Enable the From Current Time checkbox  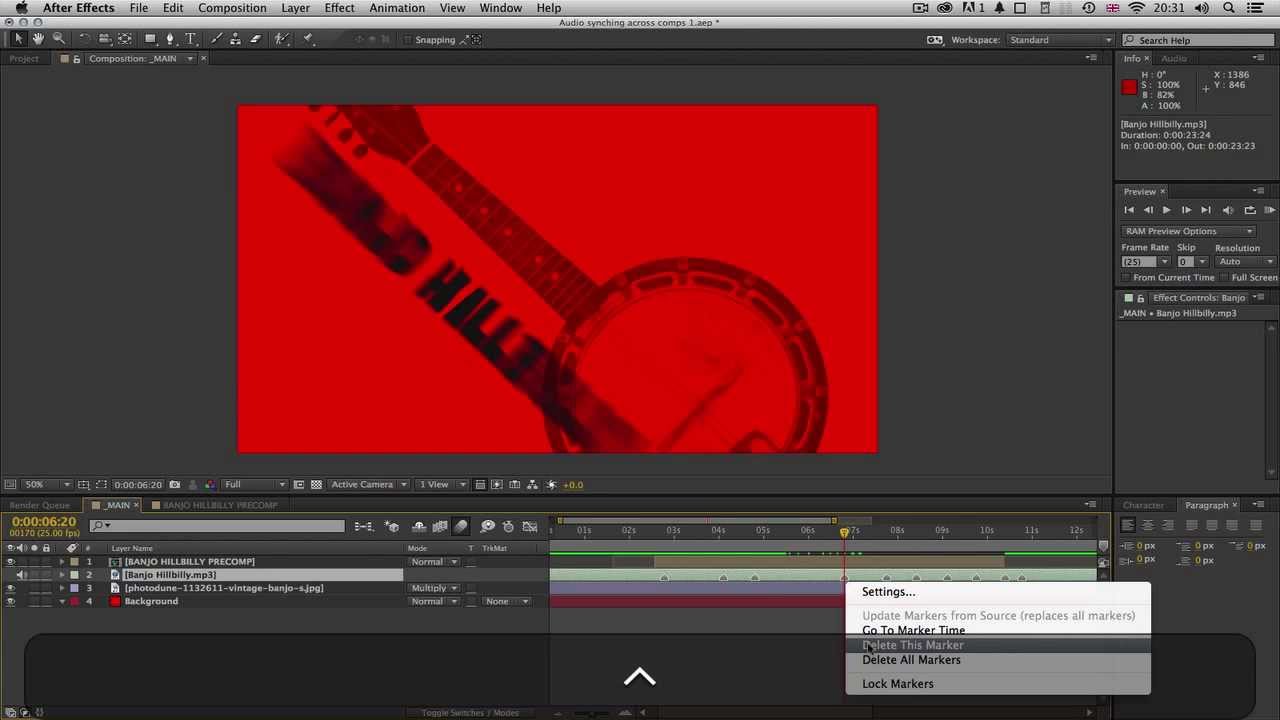point(1126,277)
